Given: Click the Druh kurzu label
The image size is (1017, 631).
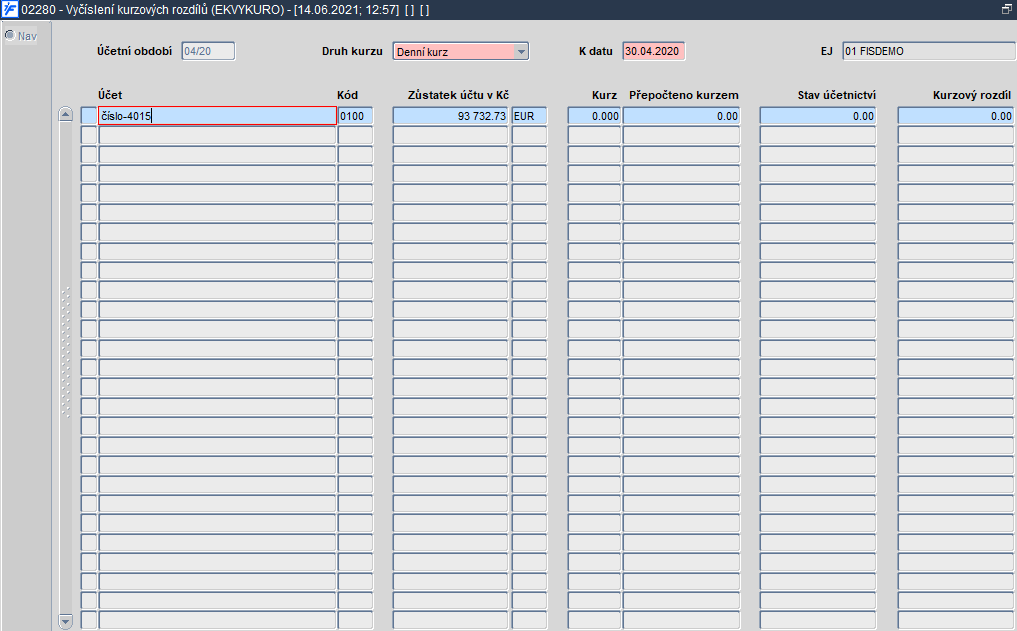Looking at the screenshot, I should pyautogui.click(x=352, y=51).
